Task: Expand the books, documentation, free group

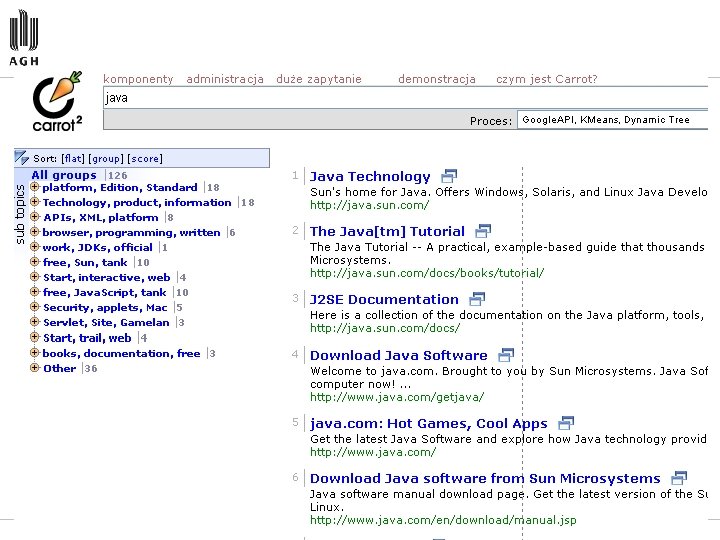Action: point(35,353)
